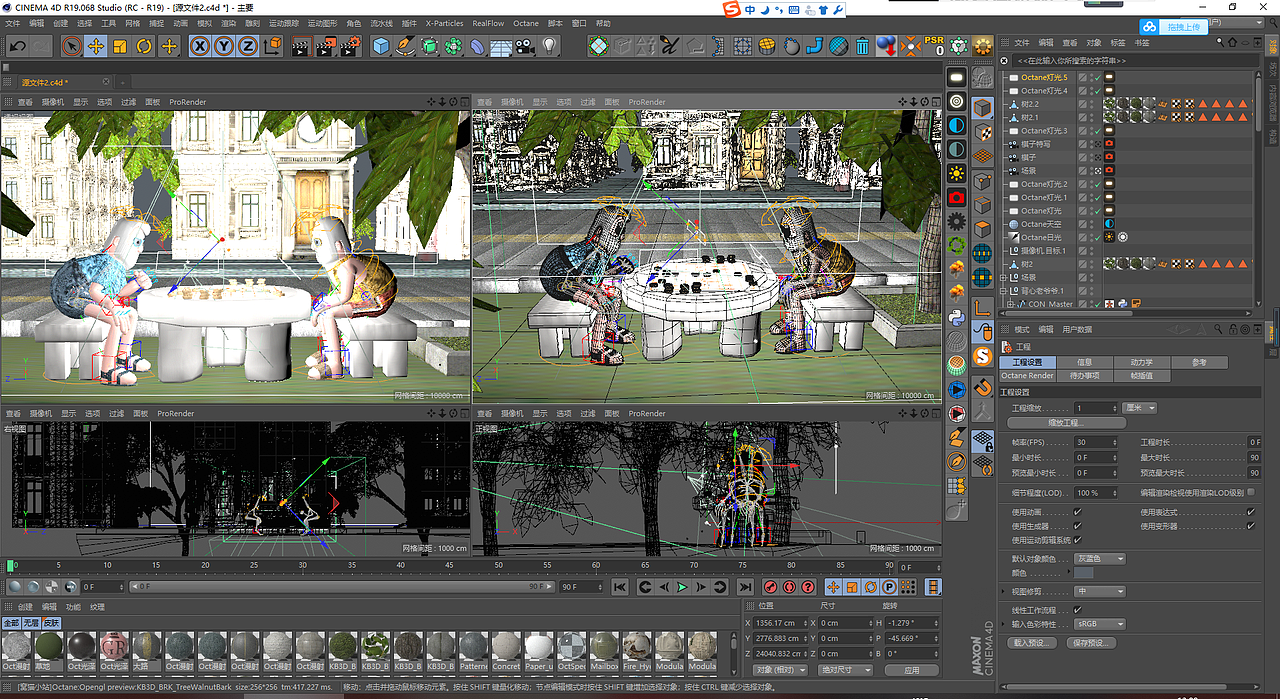Open the 模拟 menu
Viewport: 1280px width, 699px height.
click(205, 22)
